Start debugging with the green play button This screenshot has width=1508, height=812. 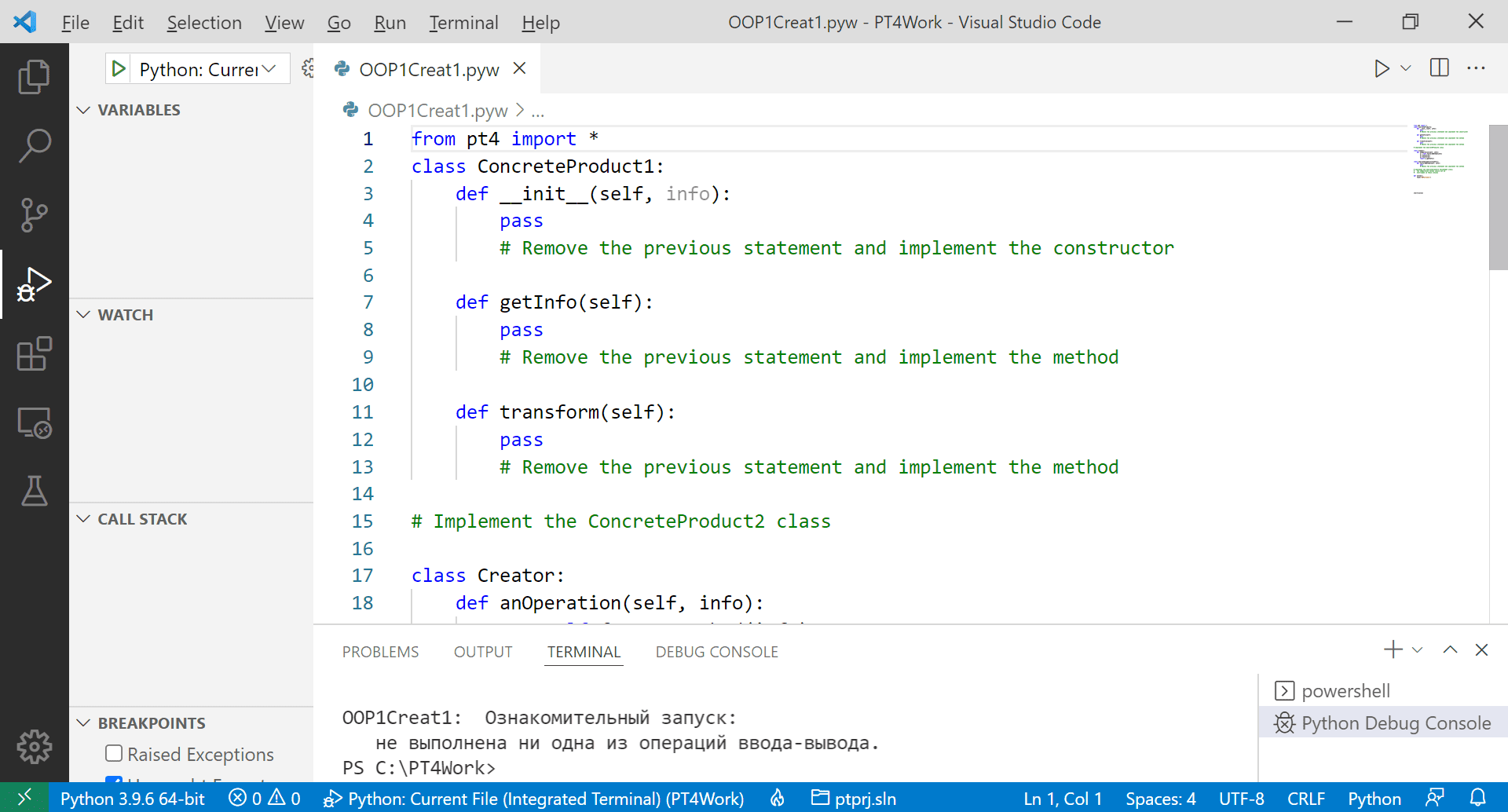pyautogui.click(x=119, y=69)
